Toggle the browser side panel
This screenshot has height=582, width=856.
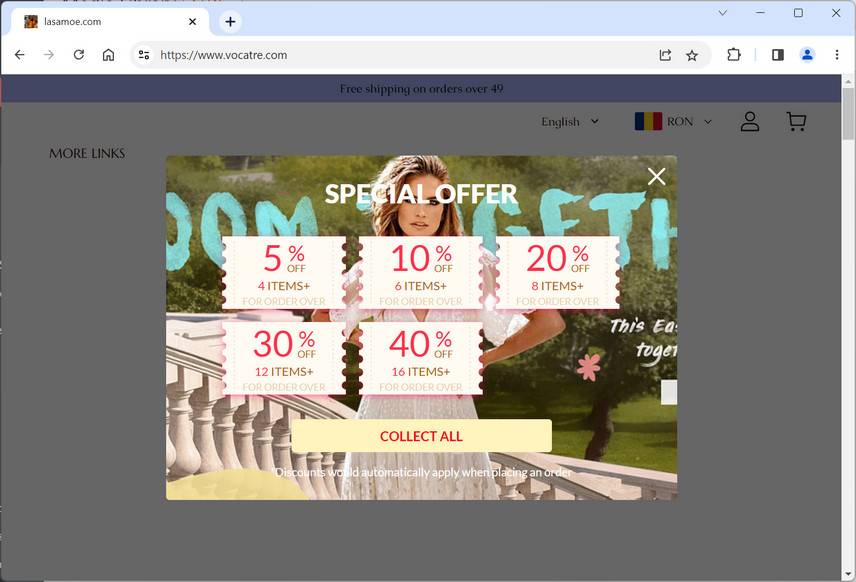point(778,55)
